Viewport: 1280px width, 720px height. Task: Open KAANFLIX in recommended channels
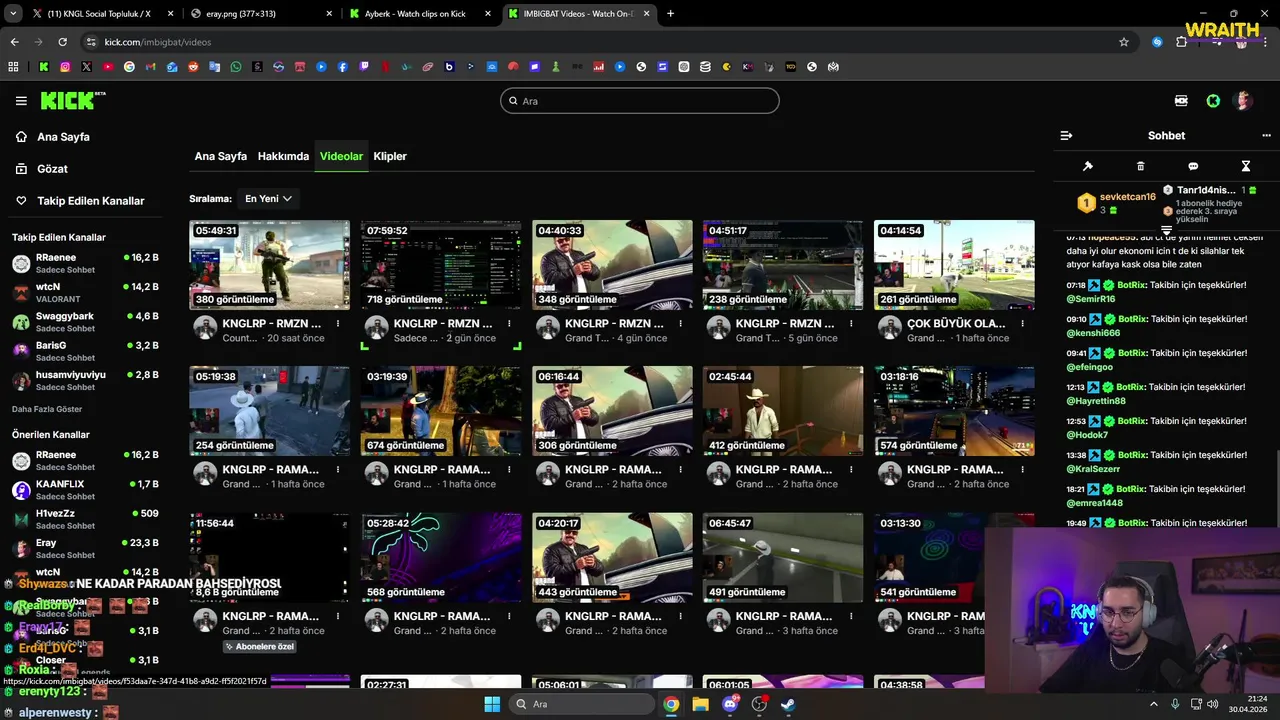(85, 490)
